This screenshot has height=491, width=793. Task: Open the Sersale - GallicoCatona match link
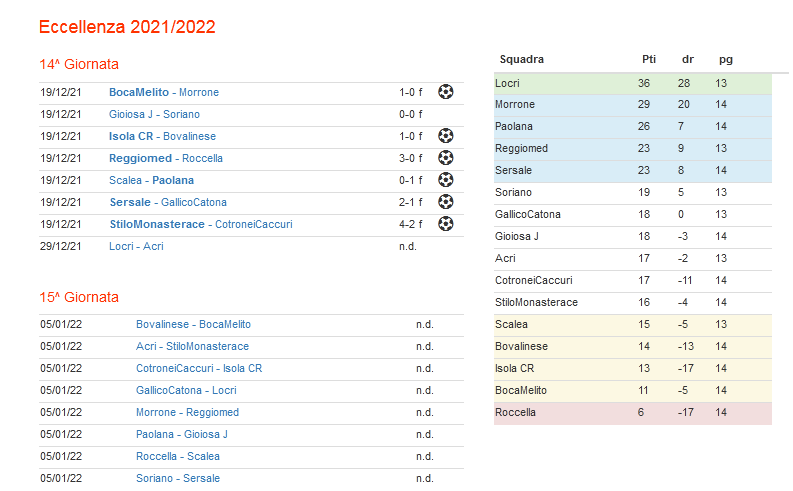coord(168,202)
